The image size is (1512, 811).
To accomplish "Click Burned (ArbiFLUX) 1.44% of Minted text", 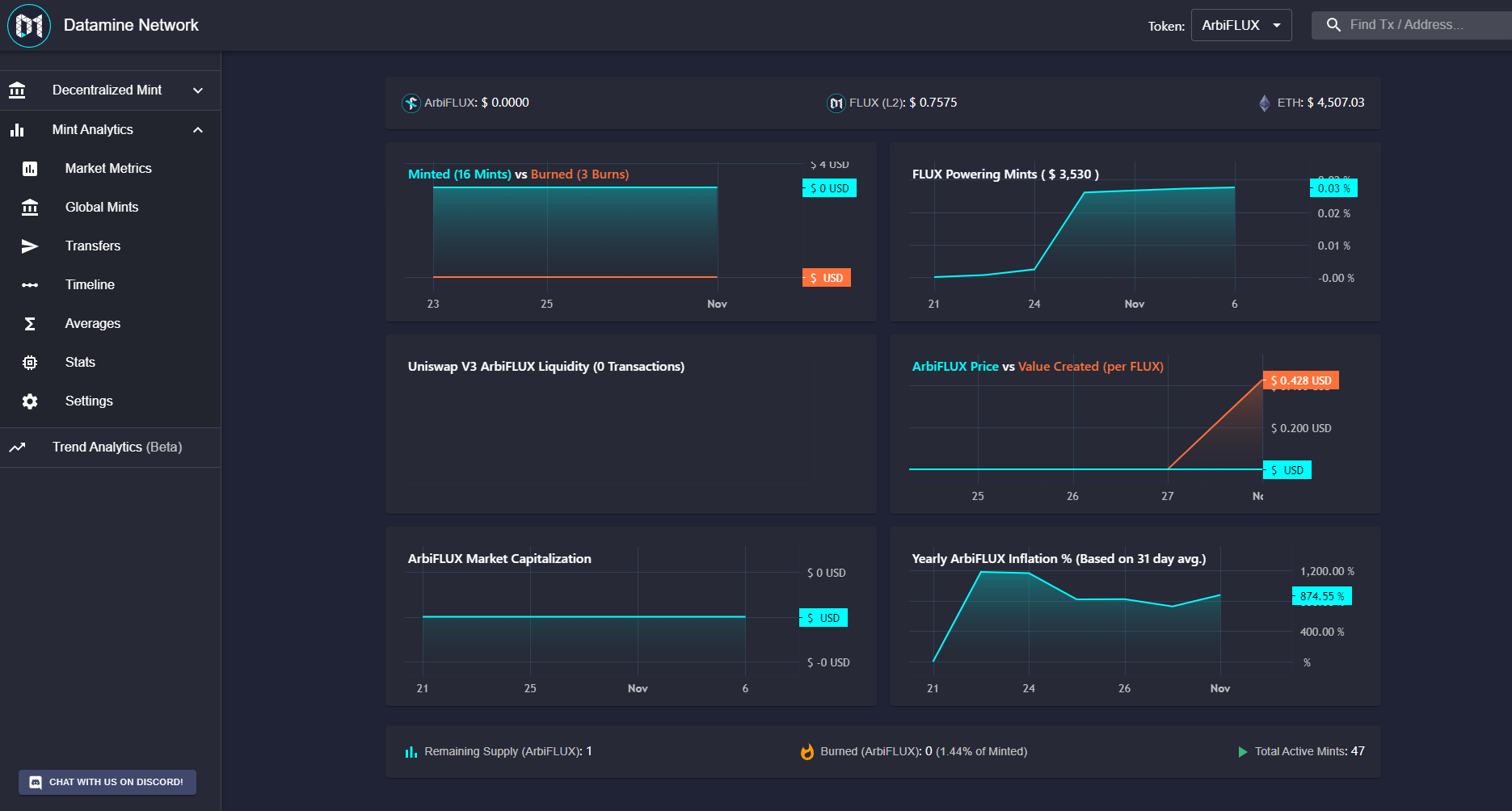I will [924, 752].
